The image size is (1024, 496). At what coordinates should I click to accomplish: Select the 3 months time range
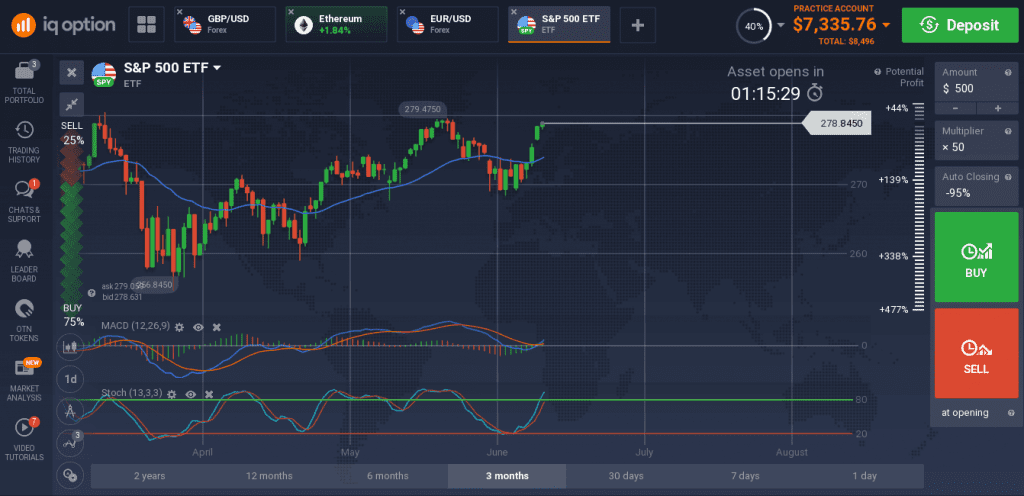507,476
